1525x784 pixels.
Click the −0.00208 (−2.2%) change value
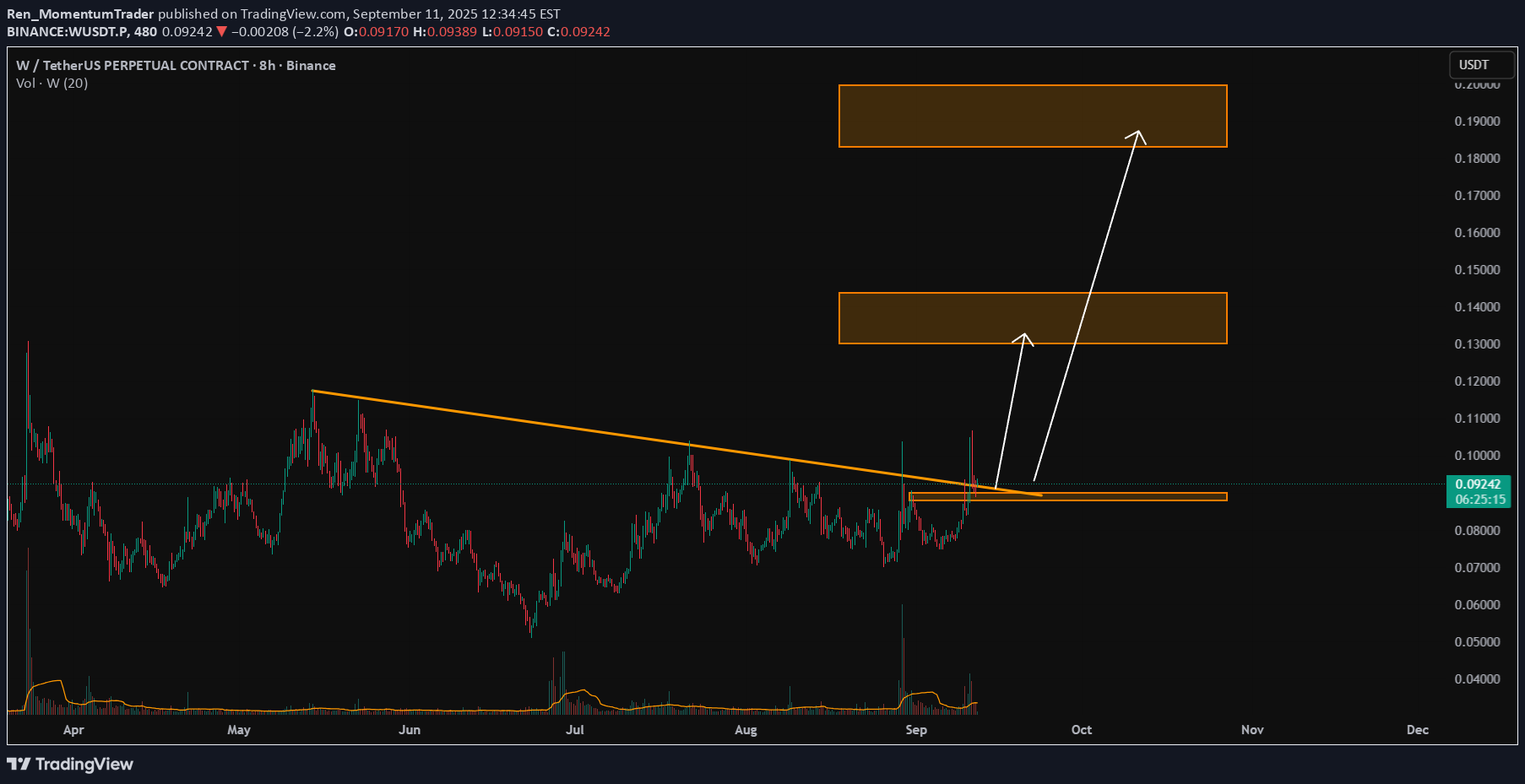(x=285, y=31)
